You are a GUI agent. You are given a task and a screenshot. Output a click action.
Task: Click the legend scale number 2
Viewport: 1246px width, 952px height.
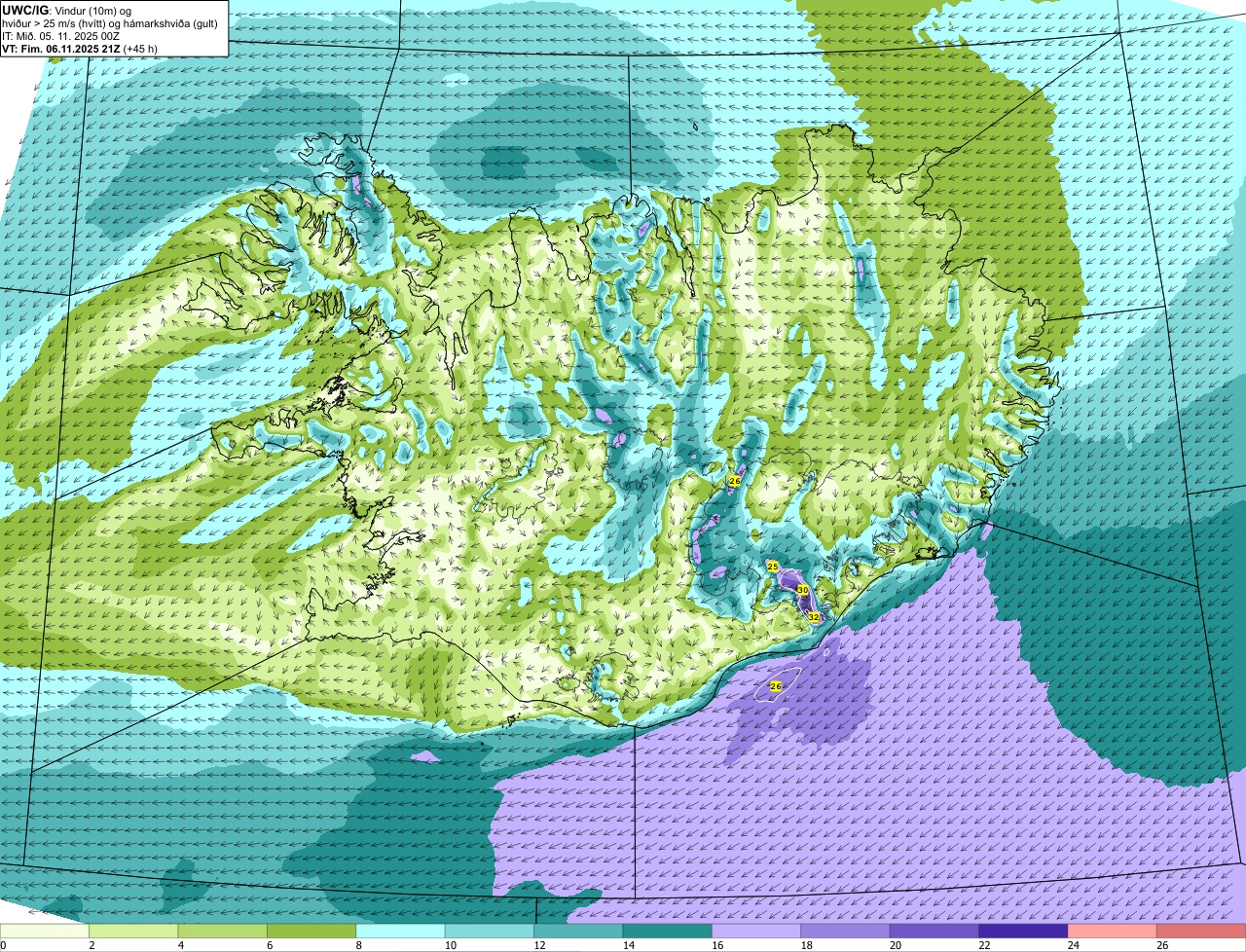point(91,945)
